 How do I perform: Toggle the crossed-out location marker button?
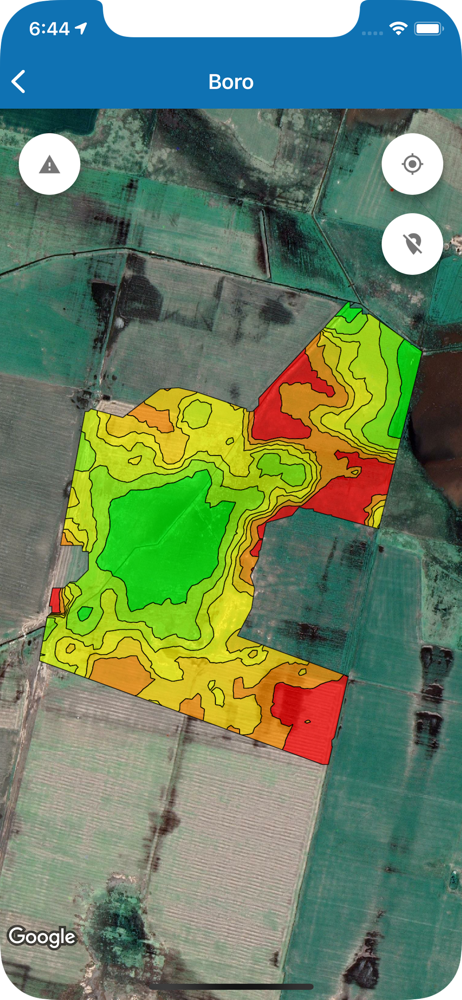pyautogui.click(x=412, y=244)
